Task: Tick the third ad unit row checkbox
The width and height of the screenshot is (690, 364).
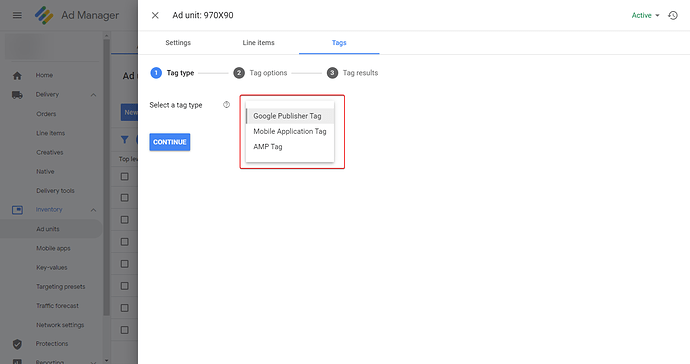Action: point(125,220)
